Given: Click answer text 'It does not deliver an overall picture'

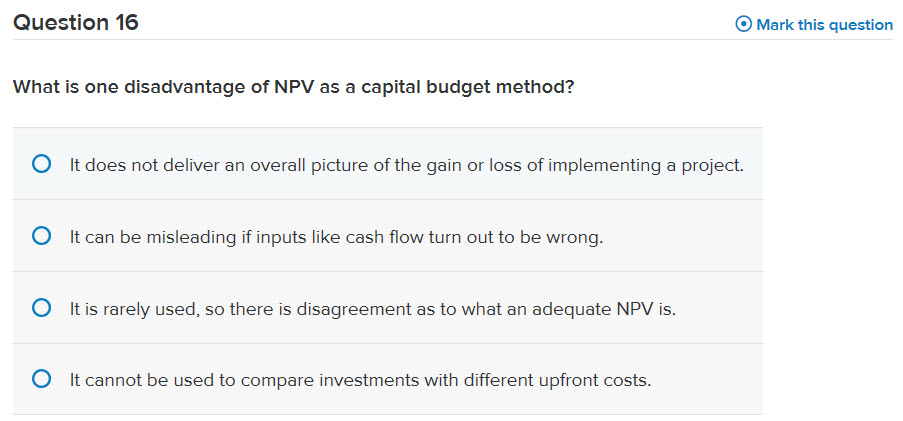Looking at the screenshot, I should [407, 166].
